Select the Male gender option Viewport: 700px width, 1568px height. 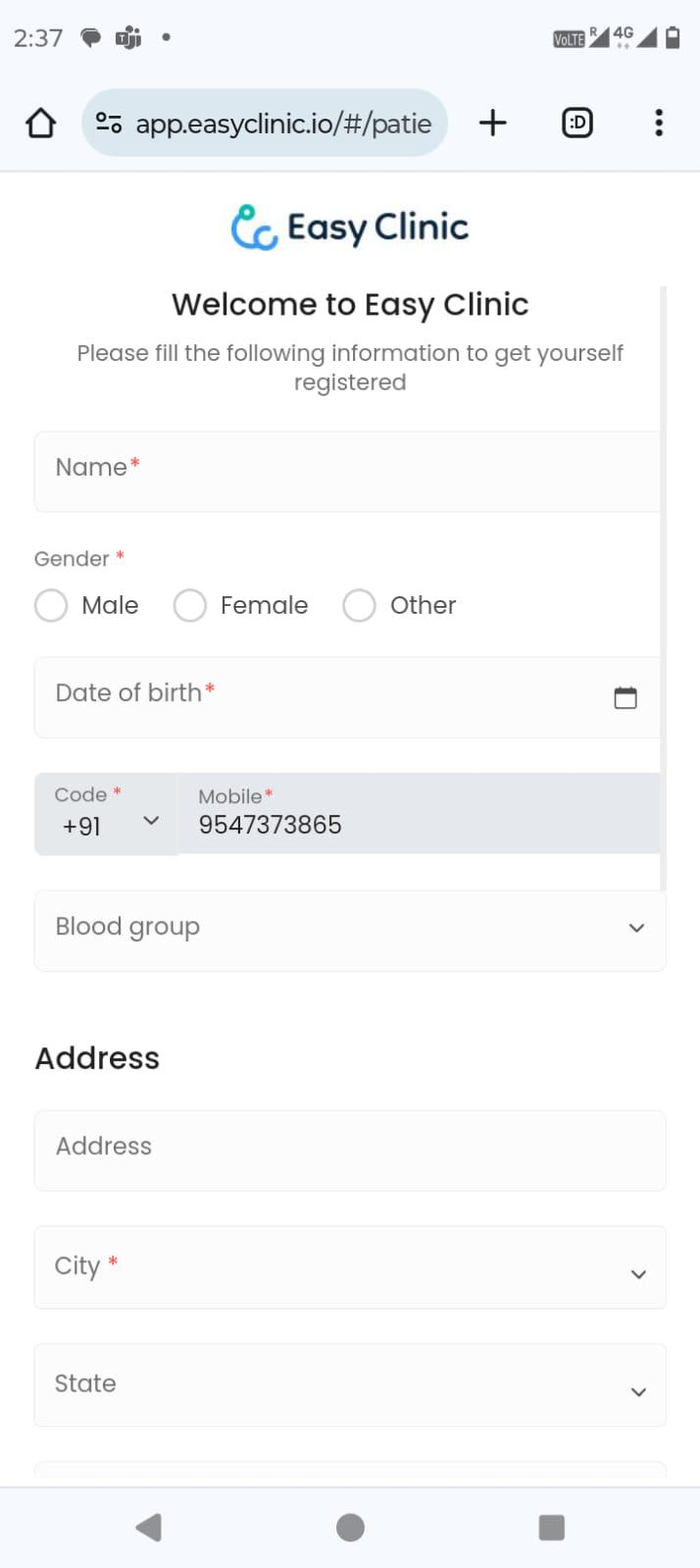(51, 605)
